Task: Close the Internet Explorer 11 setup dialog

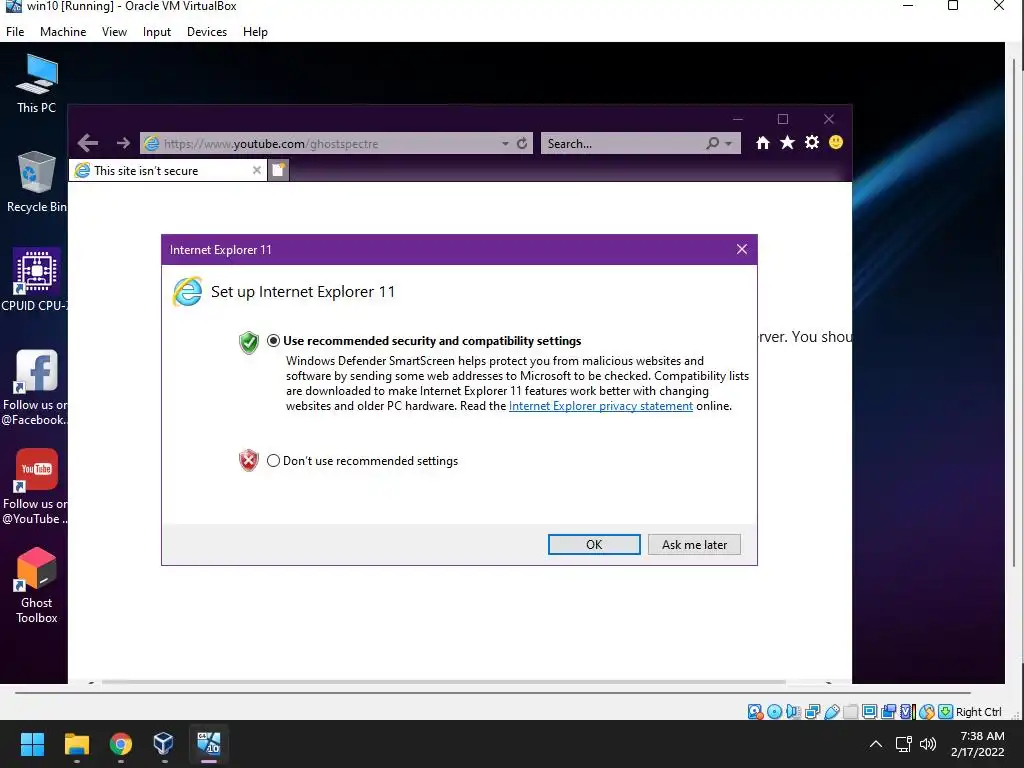Action: click(x=742, y=249)
